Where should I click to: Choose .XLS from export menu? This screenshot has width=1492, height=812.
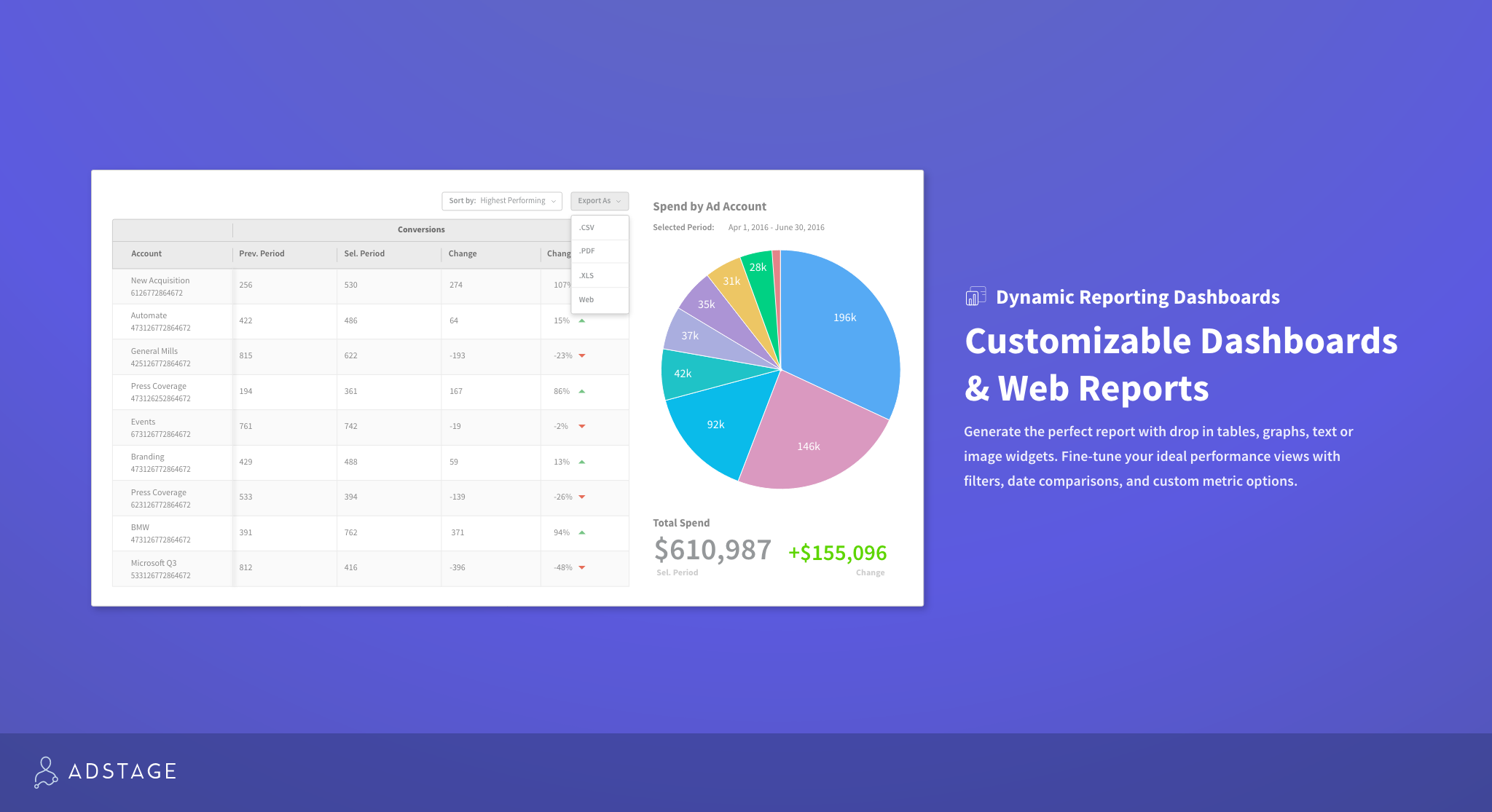click(587, 276)
